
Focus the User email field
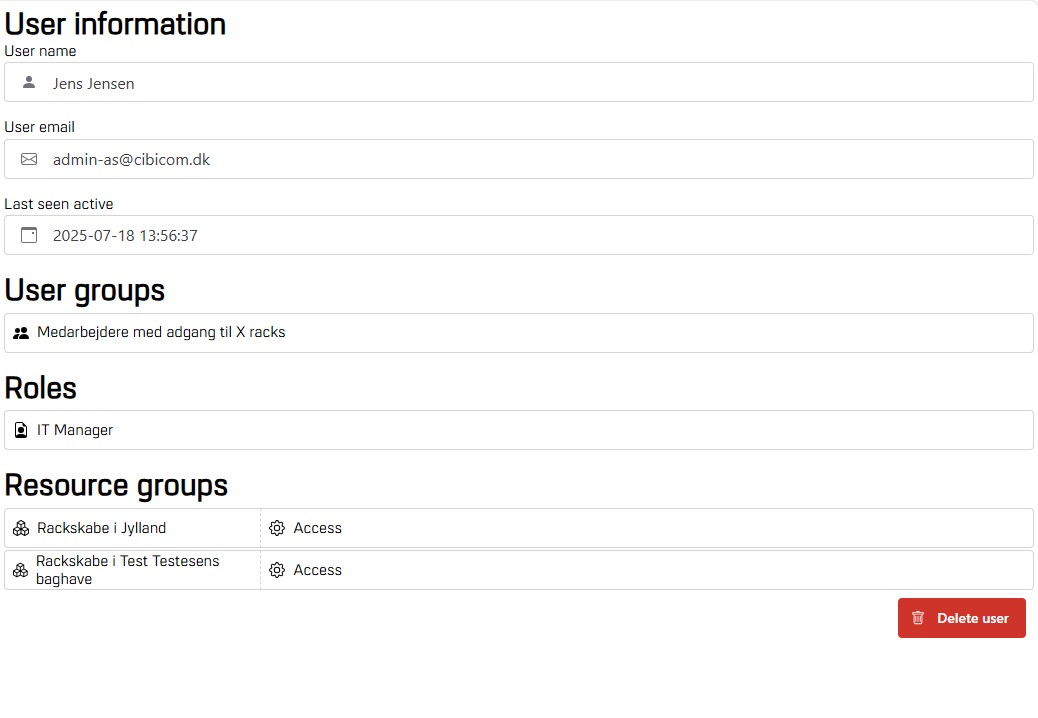pos(540,159)
